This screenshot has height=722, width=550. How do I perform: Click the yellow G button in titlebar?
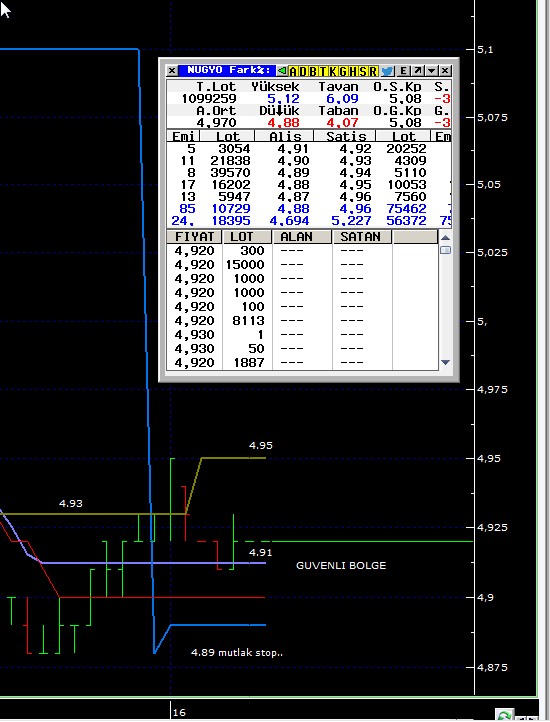(343, 71)
